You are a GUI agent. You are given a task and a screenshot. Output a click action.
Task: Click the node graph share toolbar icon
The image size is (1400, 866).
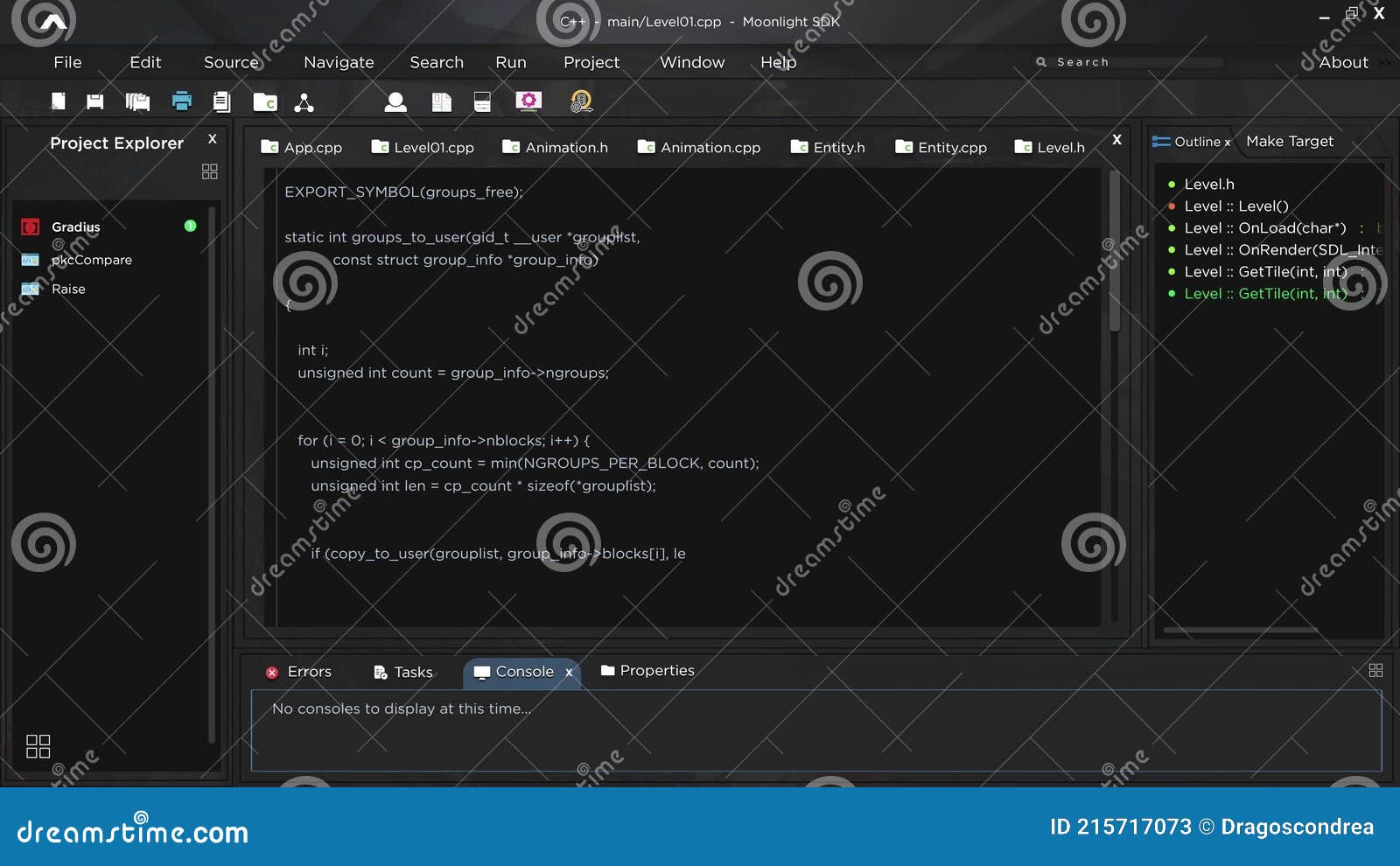click(x=304, y=101)
